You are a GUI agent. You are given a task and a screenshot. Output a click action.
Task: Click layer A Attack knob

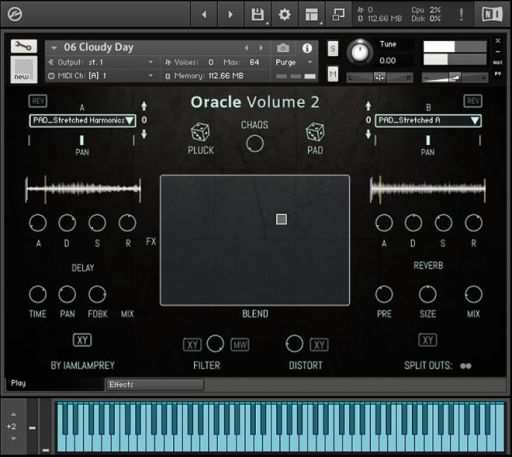pos(38,223)
